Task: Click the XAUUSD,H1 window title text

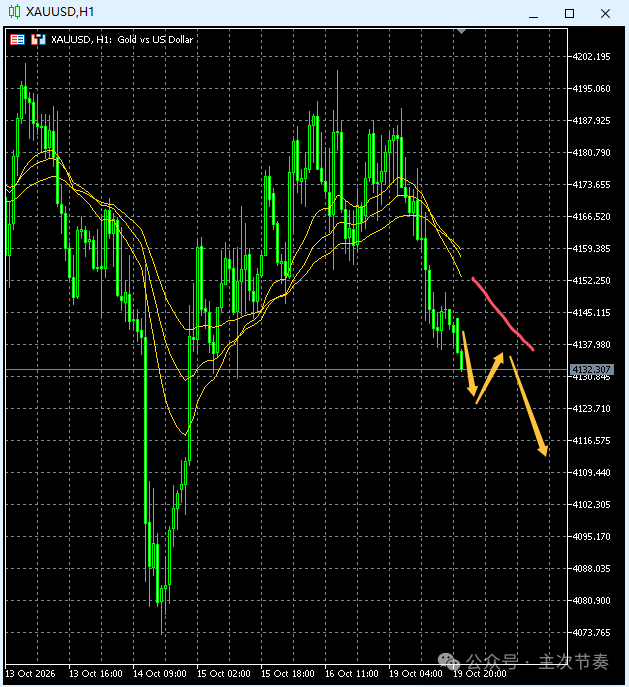Action: (60, 12)
